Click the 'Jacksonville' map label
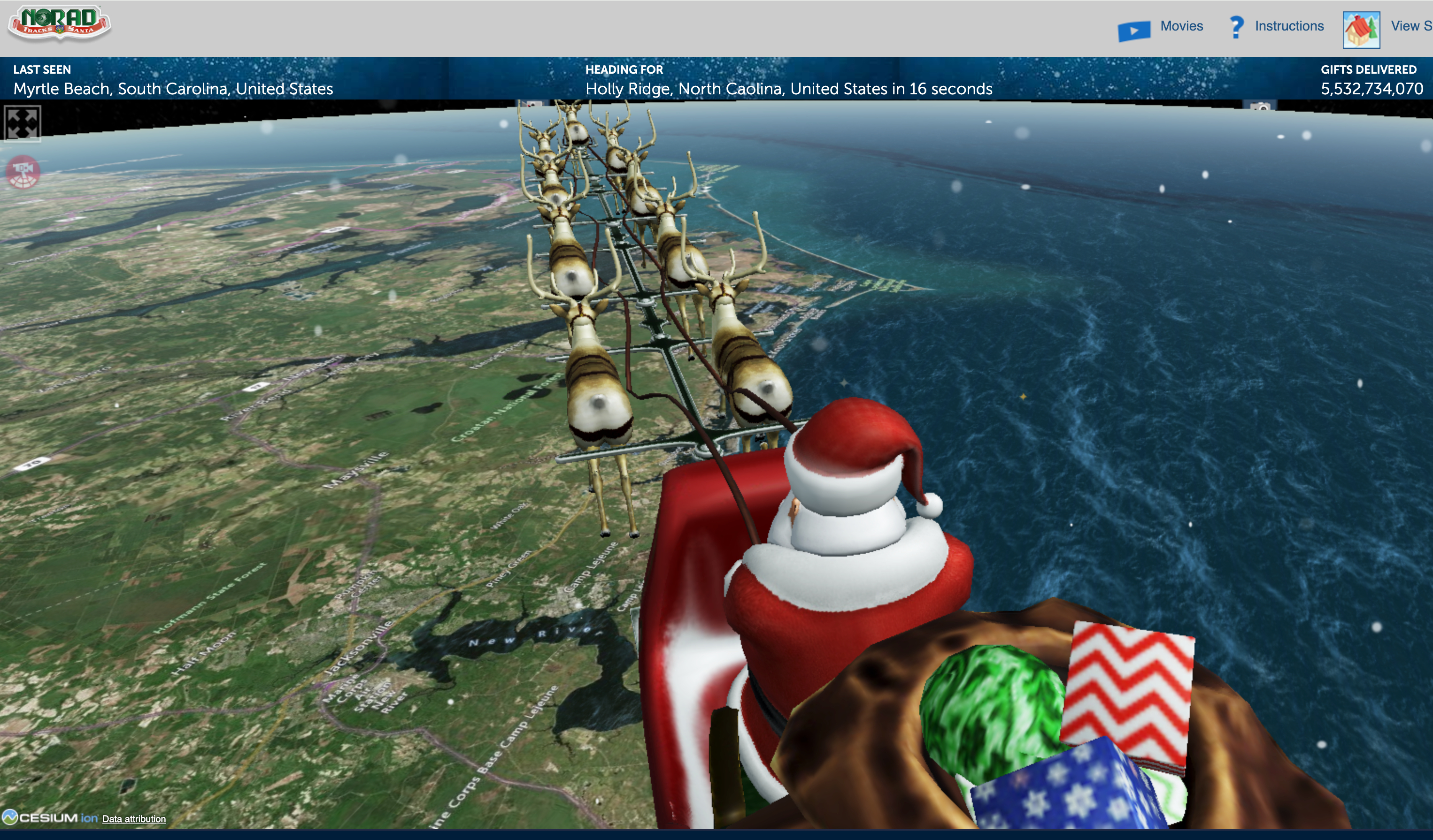The height and width of the screenshot is (840, 1433). (x=358, y=649)
